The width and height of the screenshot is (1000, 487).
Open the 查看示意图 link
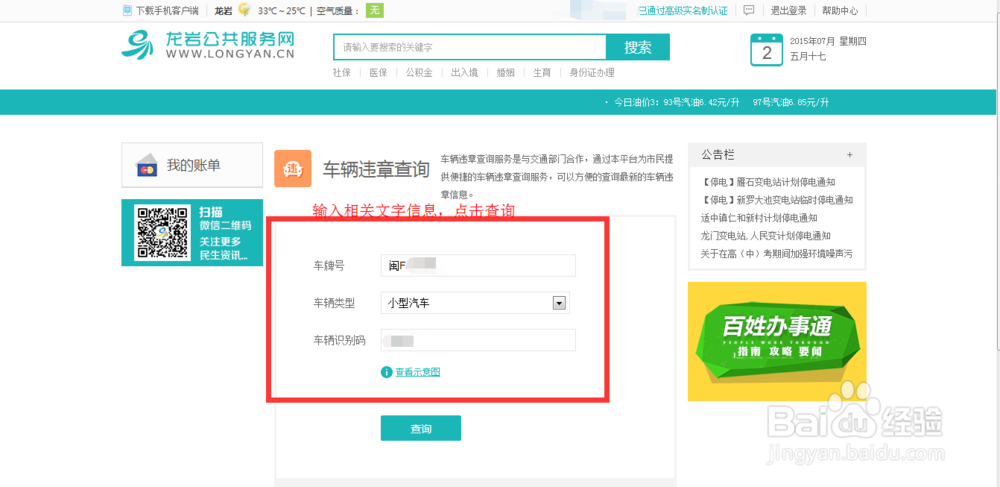[x=418, y=372]
